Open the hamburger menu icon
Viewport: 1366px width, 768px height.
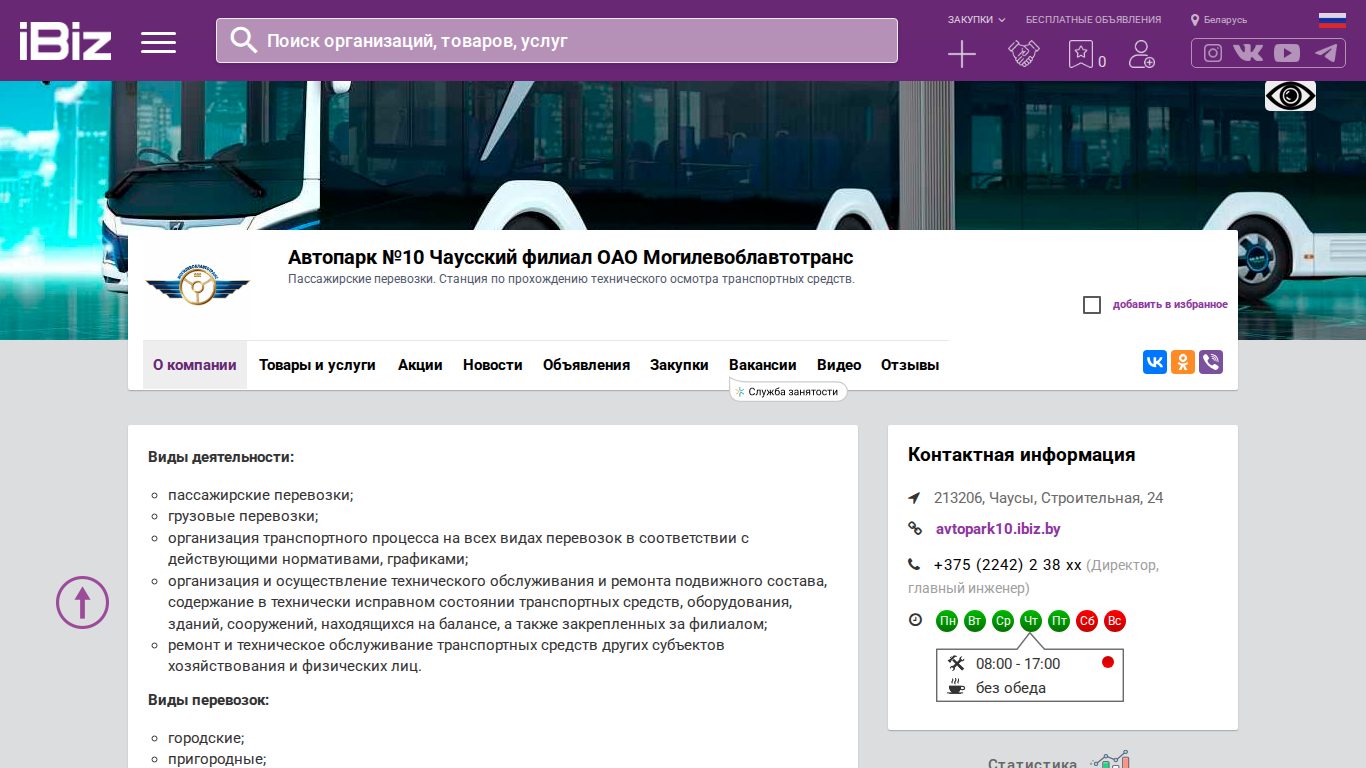[x=158, y=42]
